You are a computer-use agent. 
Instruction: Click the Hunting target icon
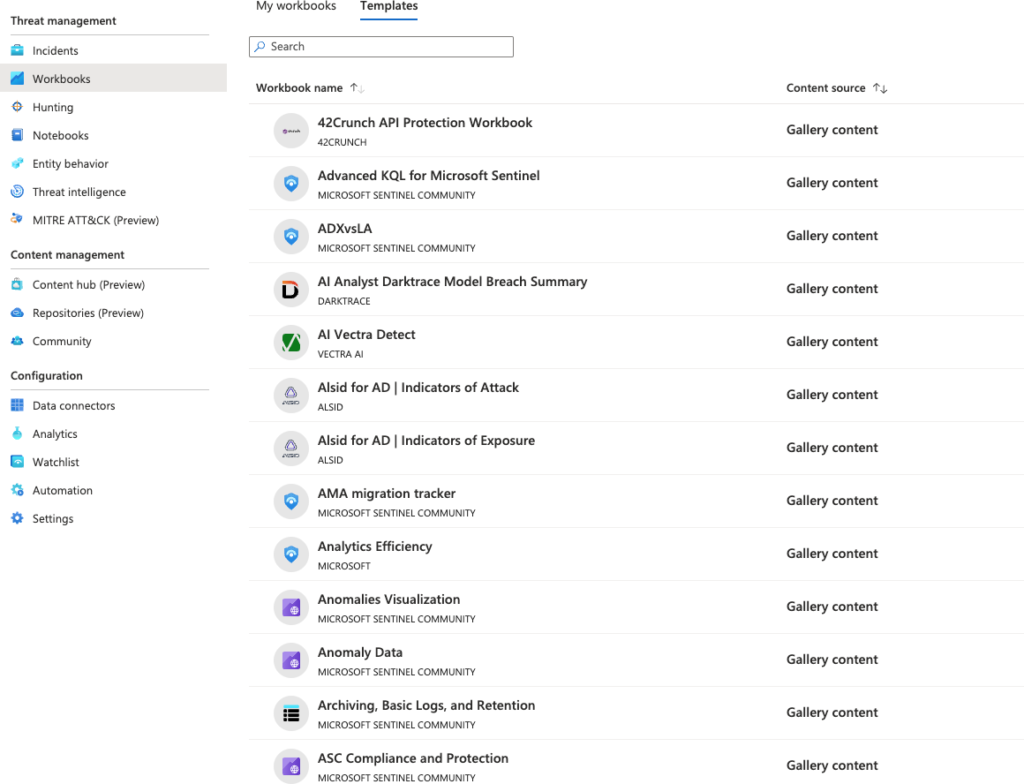pos(18,106)
